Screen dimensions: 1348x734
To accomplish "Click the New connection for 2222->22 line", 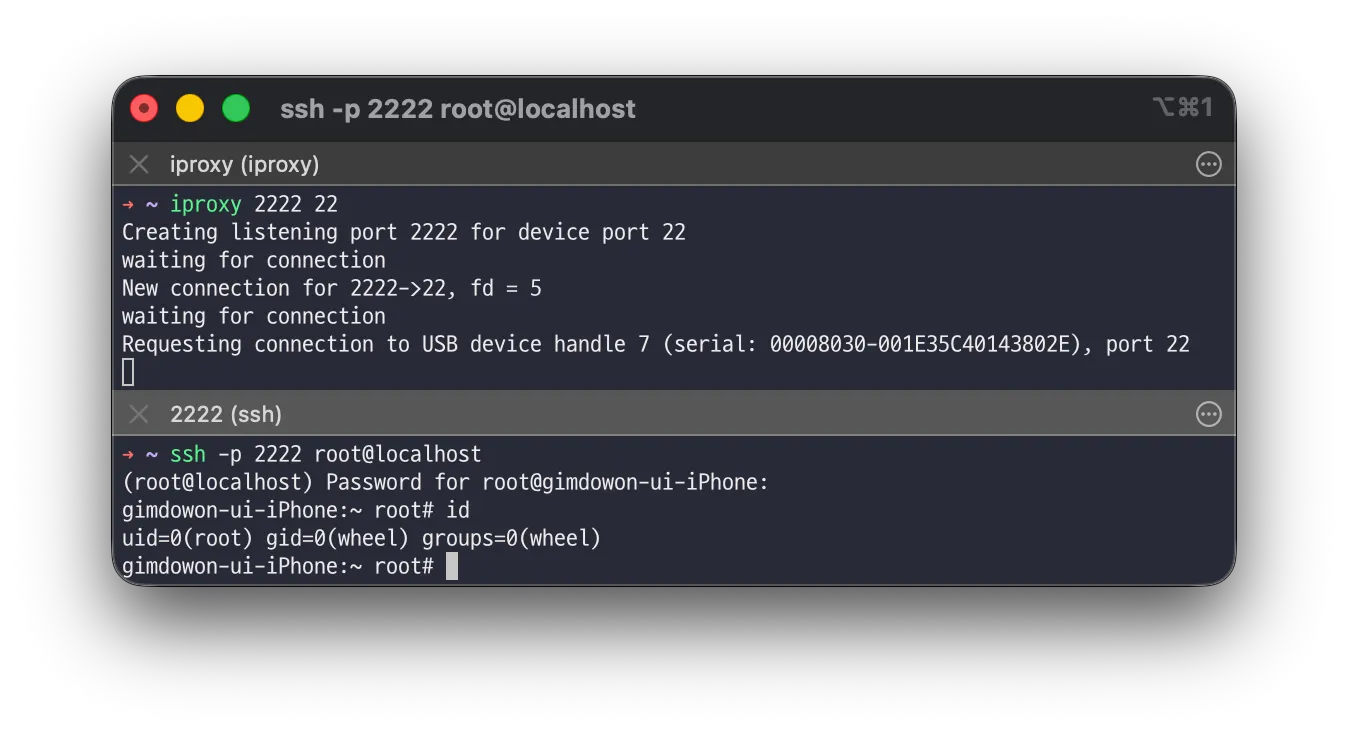I will 332,288.
